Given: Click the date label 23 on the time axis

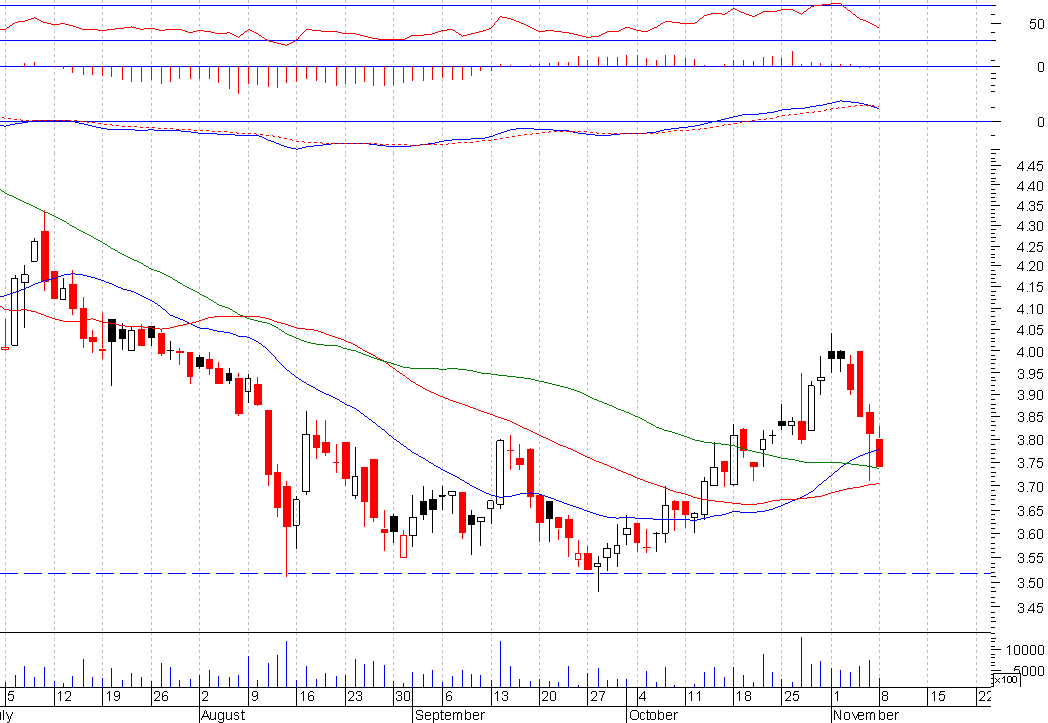Looking at the screenshot, I should (x=354, y=696).
